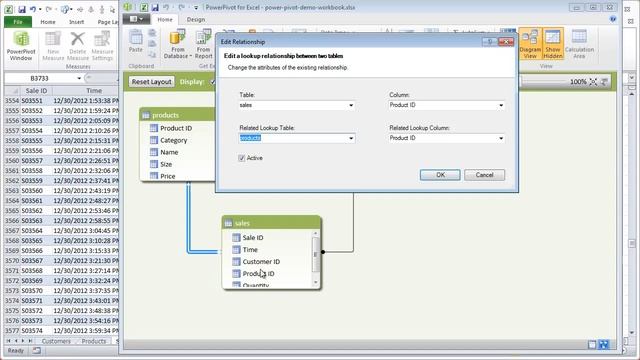The width and height of the screenshot is (640, 360).
Task: Click the select-all corner of the sheet
Action: point(12,91)
